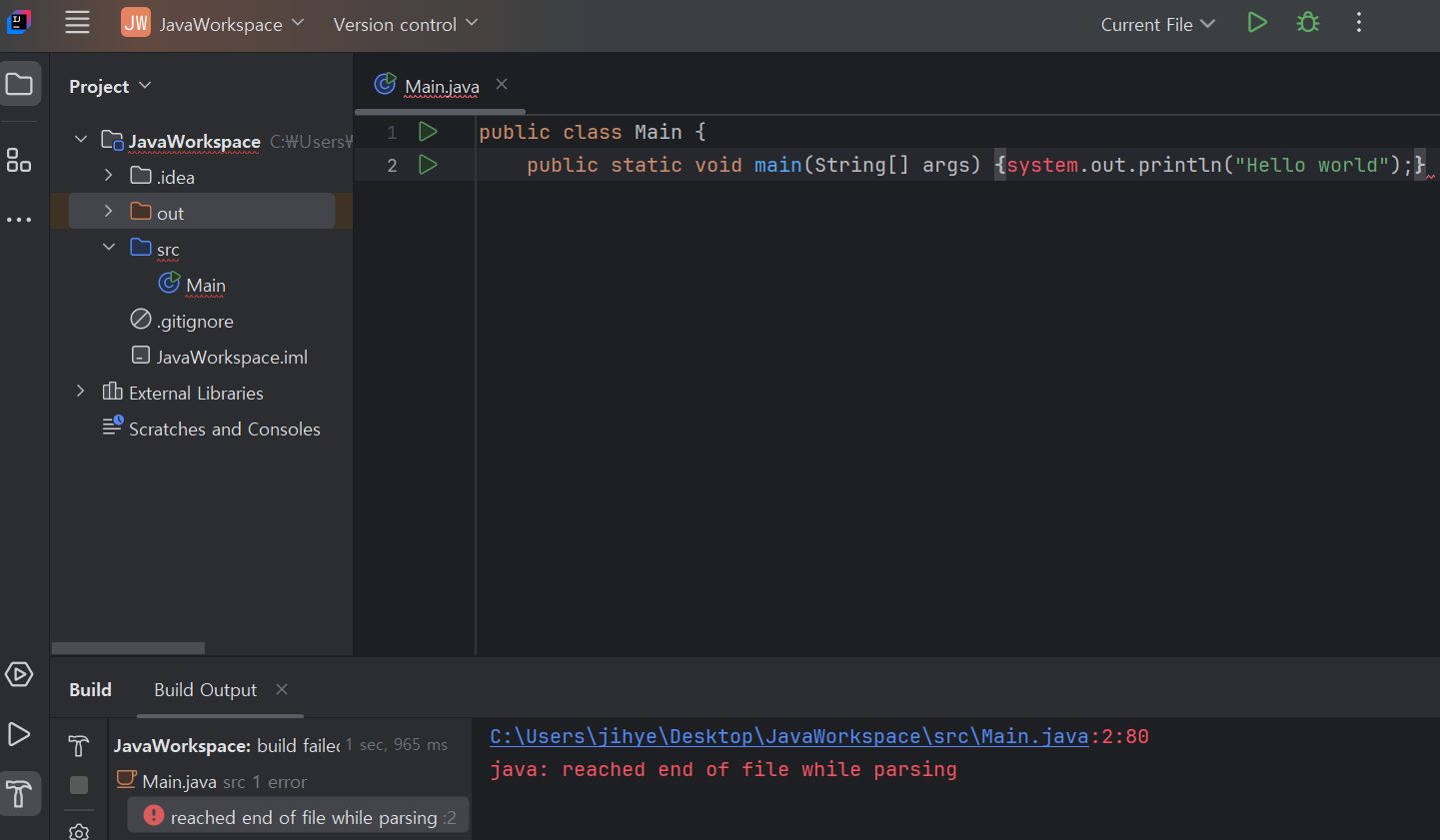Image resolution: width=1440 pixels, height=840 pixels.
Task: Click the "Hello world" string in editor
Action: click(x=1312, y=165)
